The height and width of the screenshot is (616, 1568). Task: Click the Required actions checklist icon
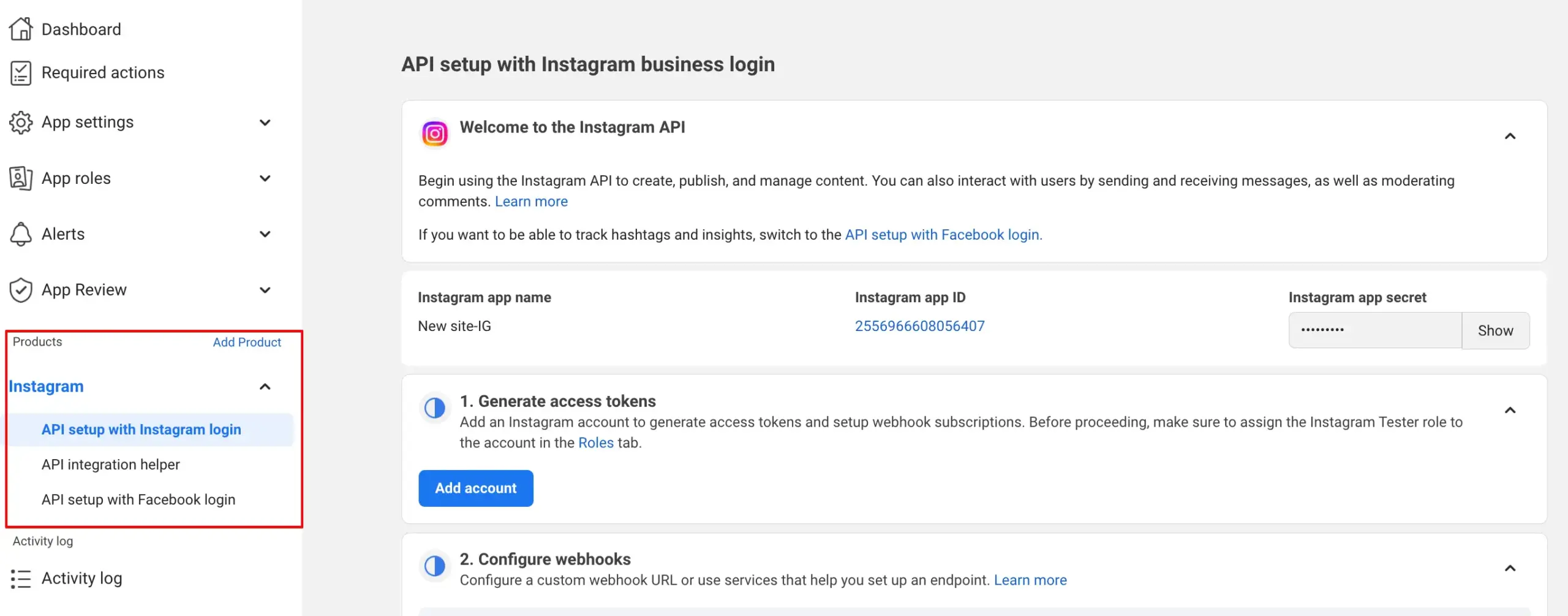[21, 73]
